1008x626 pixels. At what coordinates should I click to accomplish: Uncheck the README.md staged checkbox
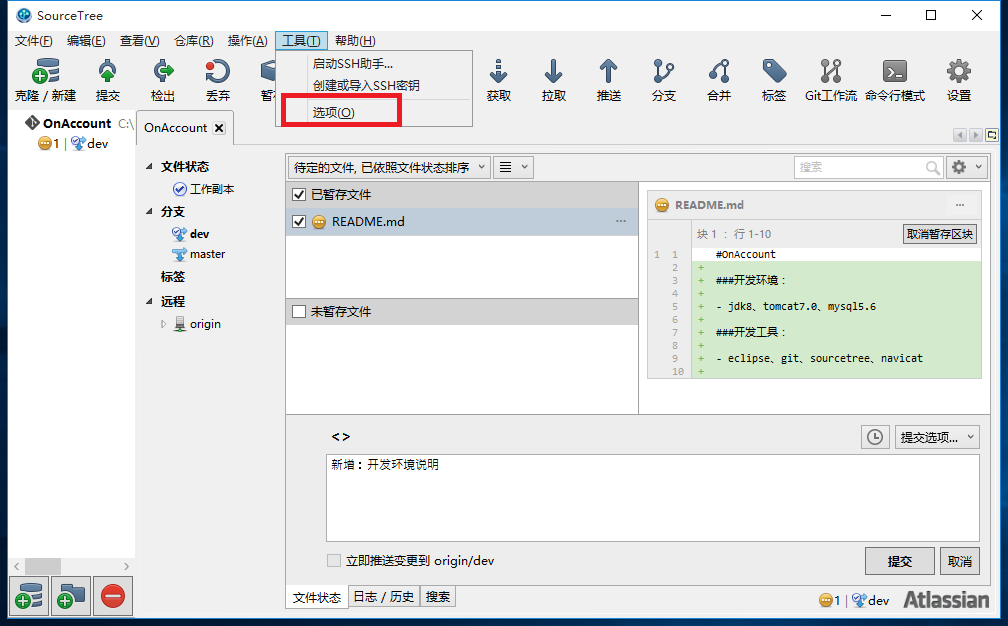[299, 221]
